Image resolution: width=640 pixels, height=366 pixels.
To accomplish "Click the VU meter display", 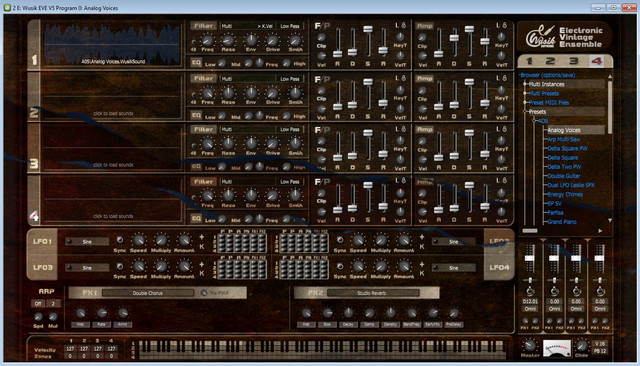I will point(557,348).
